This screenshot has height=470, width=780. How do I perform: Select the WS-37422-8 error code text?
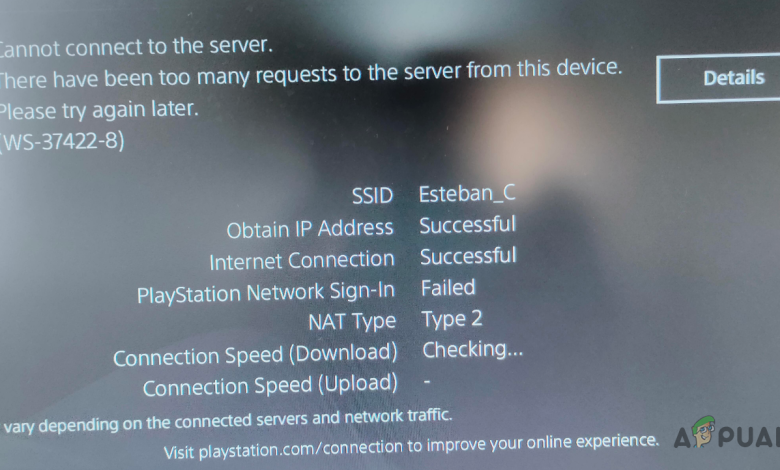pos(62,142)
